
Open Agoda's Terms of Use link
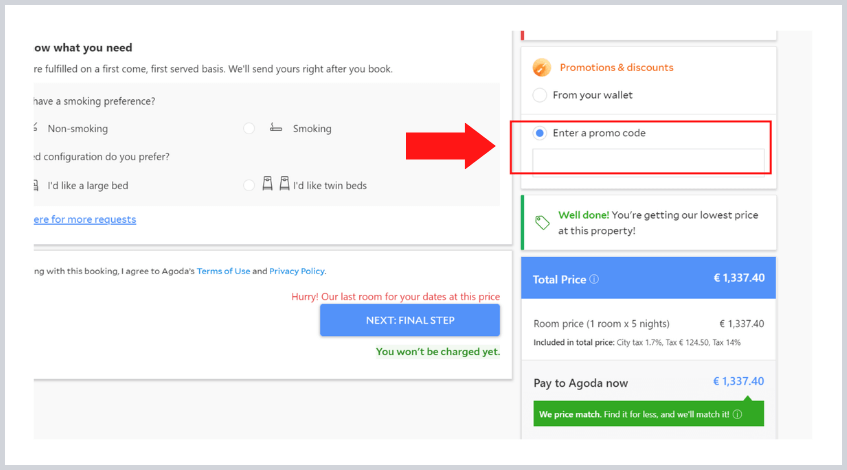[x=223, y=271]
